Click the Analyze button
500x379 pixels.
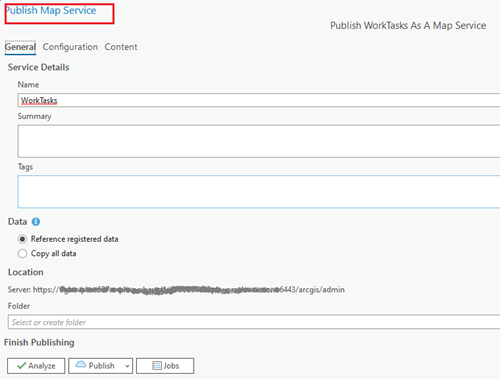[x=36, y=366]
